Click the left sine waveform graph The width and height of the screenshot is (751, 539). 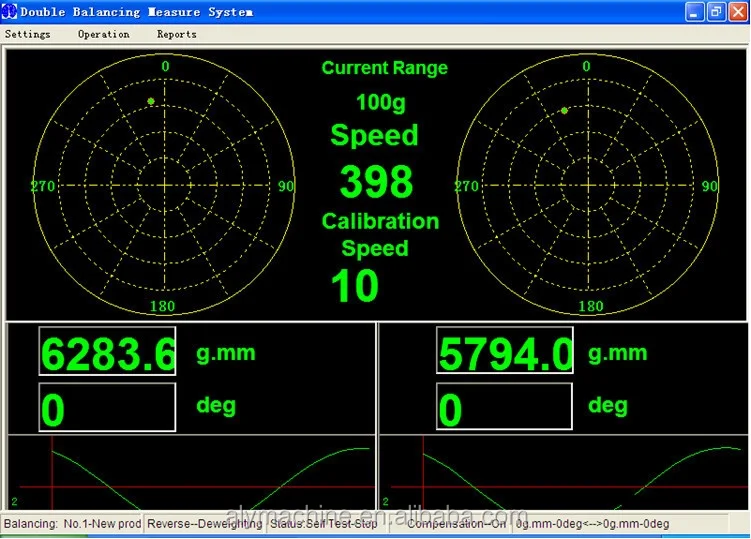click(x=190, y=475)
